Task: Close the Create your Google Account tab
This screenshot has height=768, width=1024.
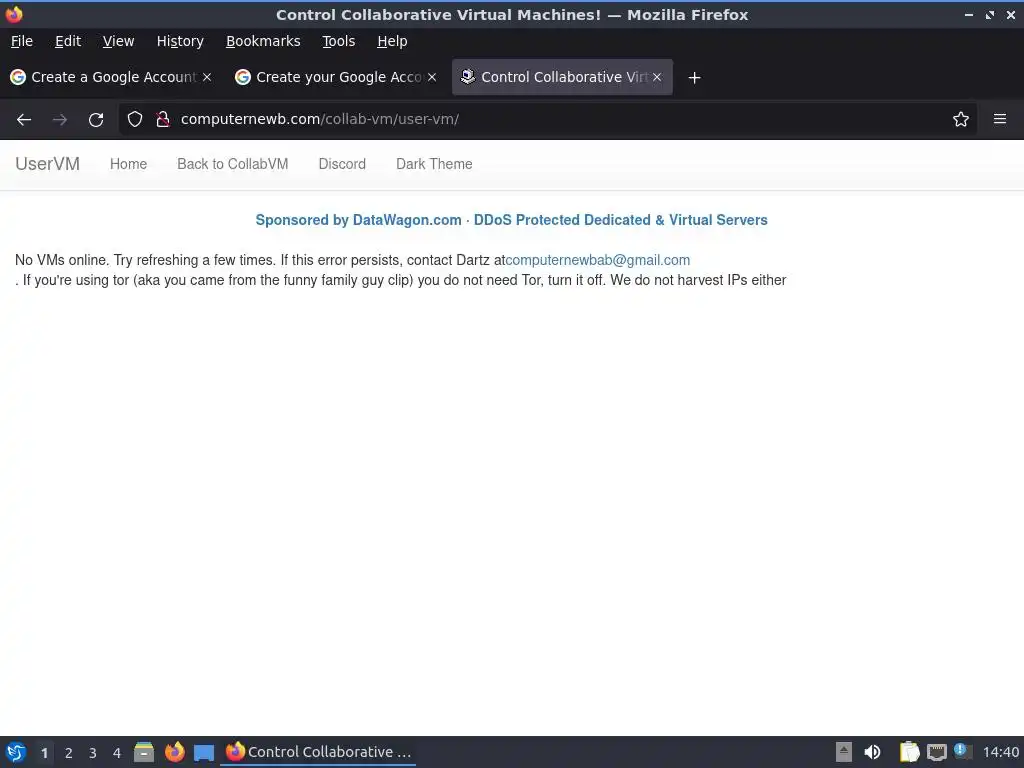Action: [x=432, y=77]
